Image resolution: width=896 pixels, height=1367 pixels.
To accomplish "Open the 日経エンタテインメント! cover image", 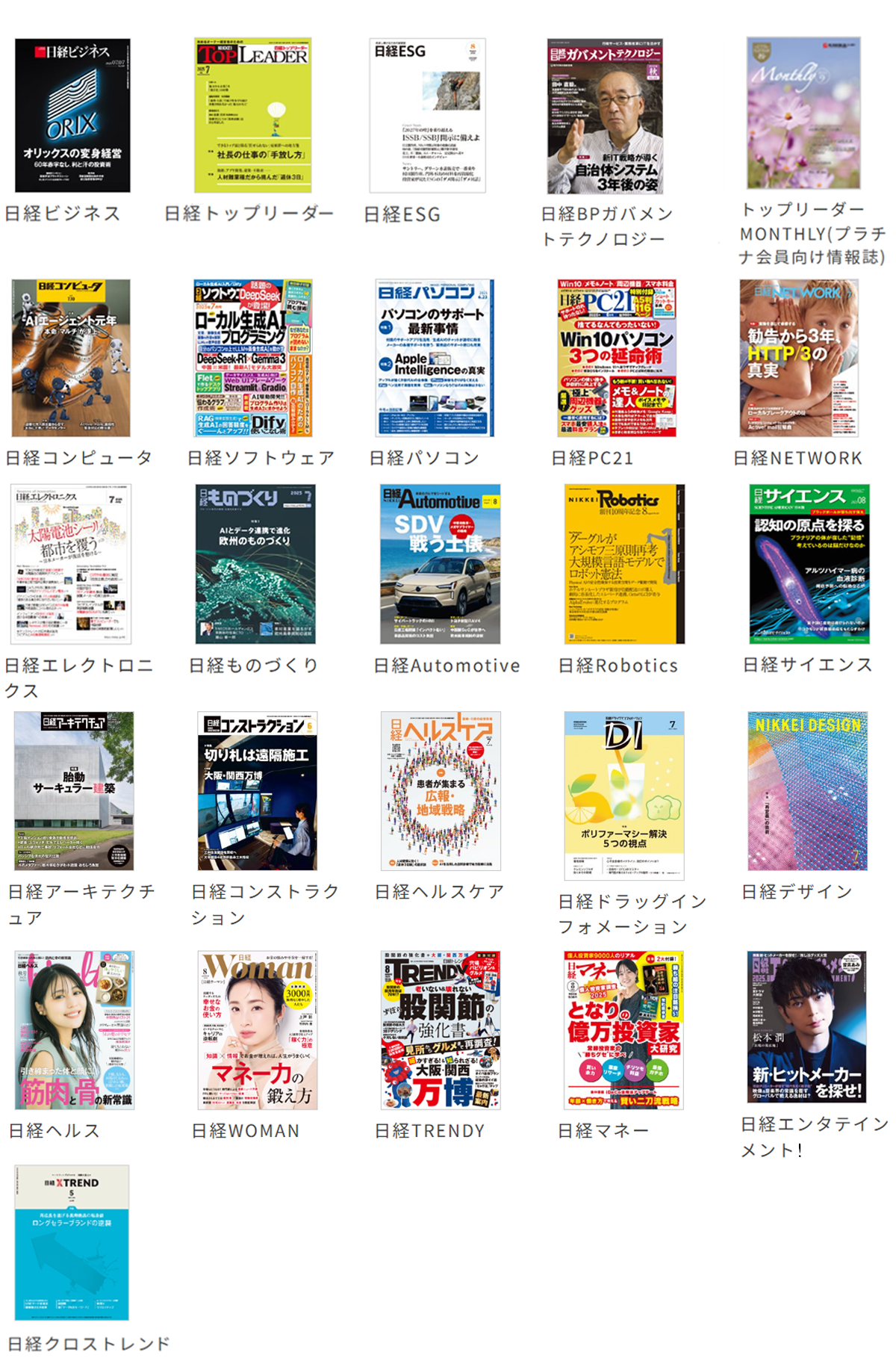I will 807,1027.
